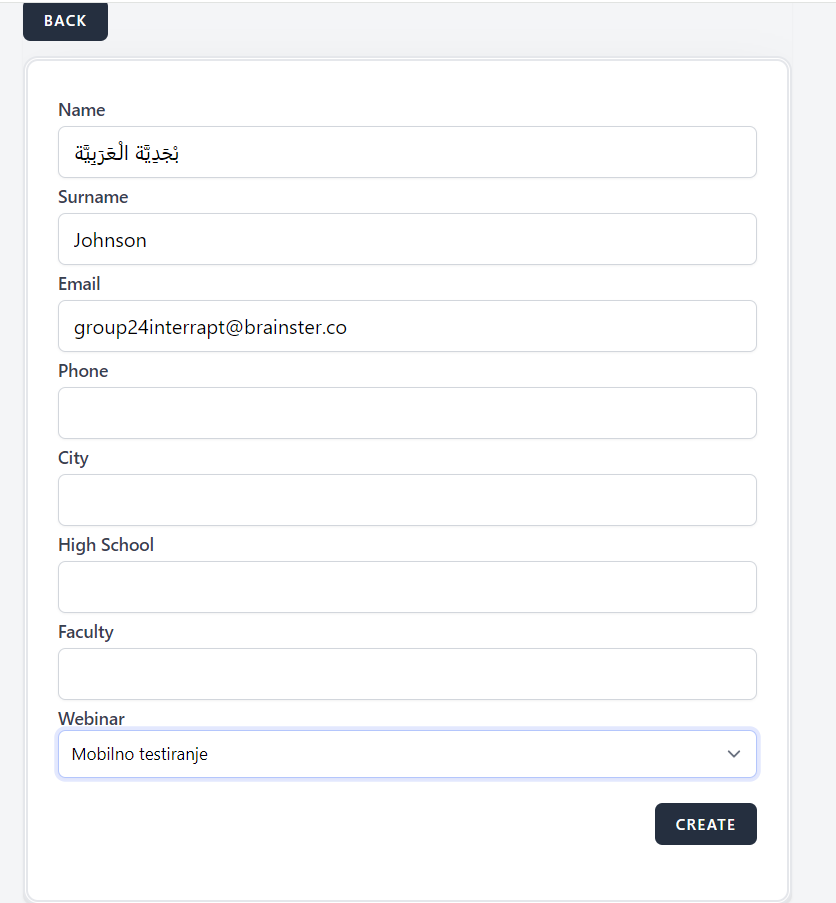Image resolution: width=836 pixels, height=903 pixels.
Task: Click the chevron arrow in Webinar select
Action: click(734, 754)
